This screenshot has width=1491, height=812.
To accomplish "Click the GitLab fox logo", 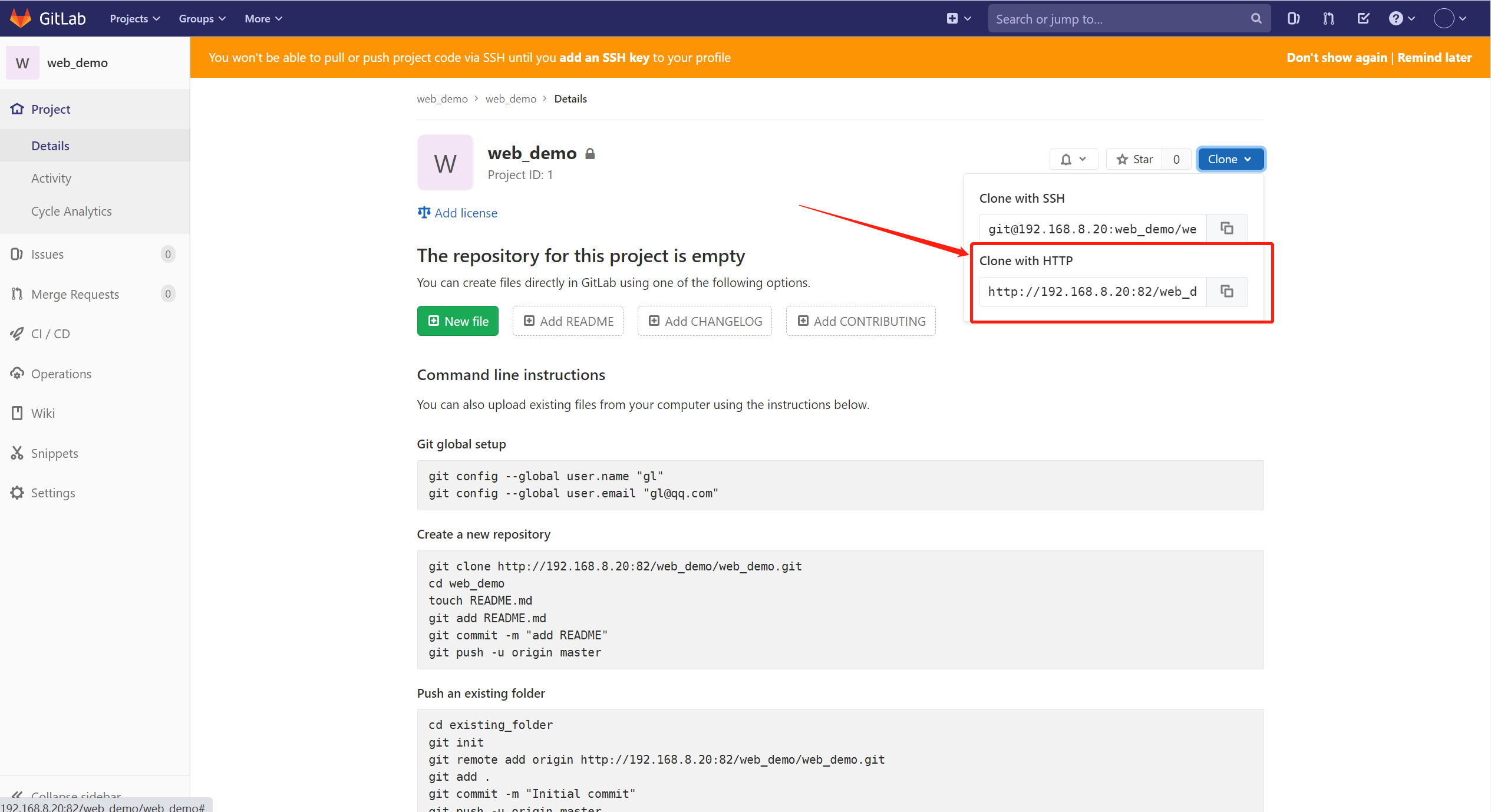I will (x=21, y=18).
